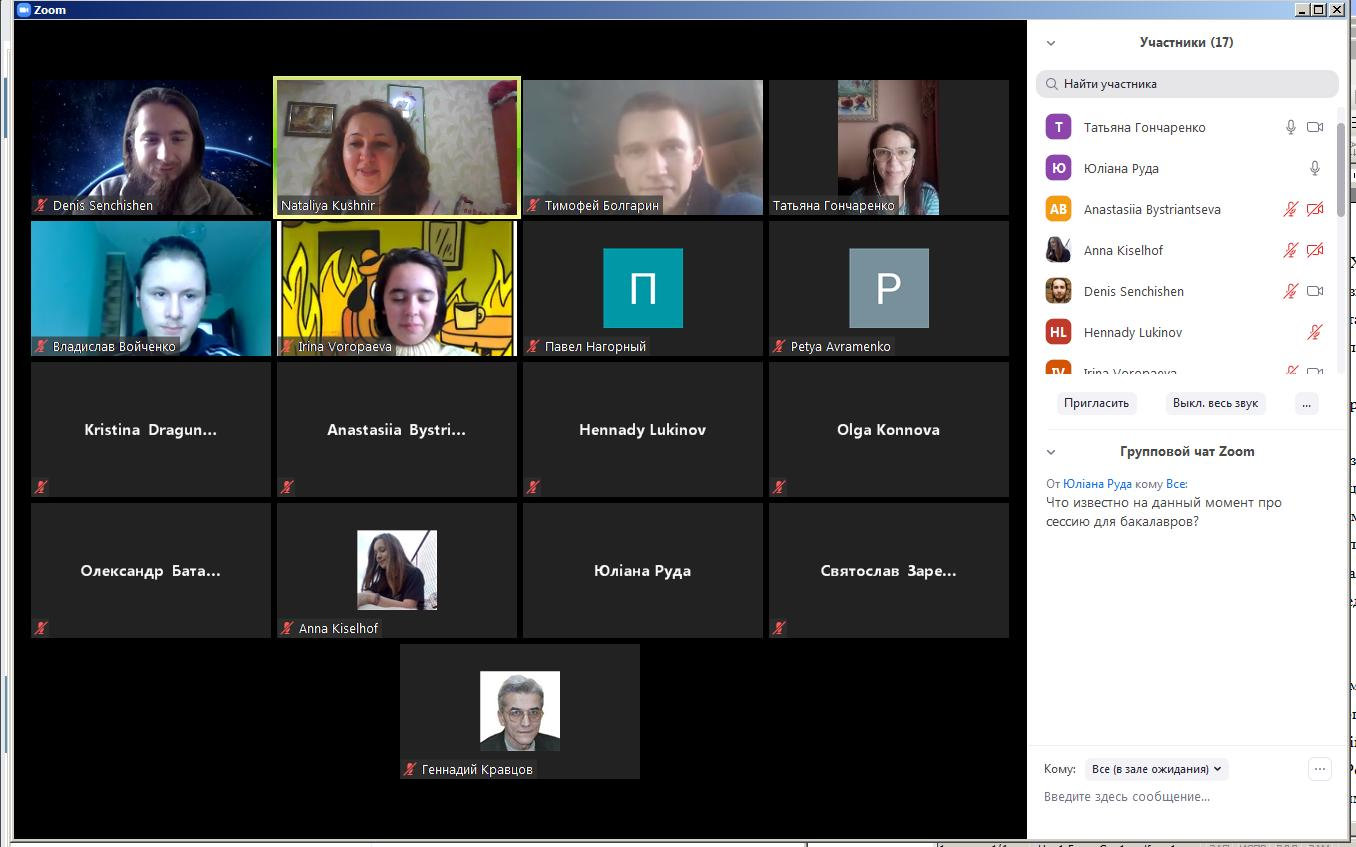Screen dimensions: 1356x847
Task: Click muted mic icon on Геннадий Кравцов tile
Action: [410, 769]
